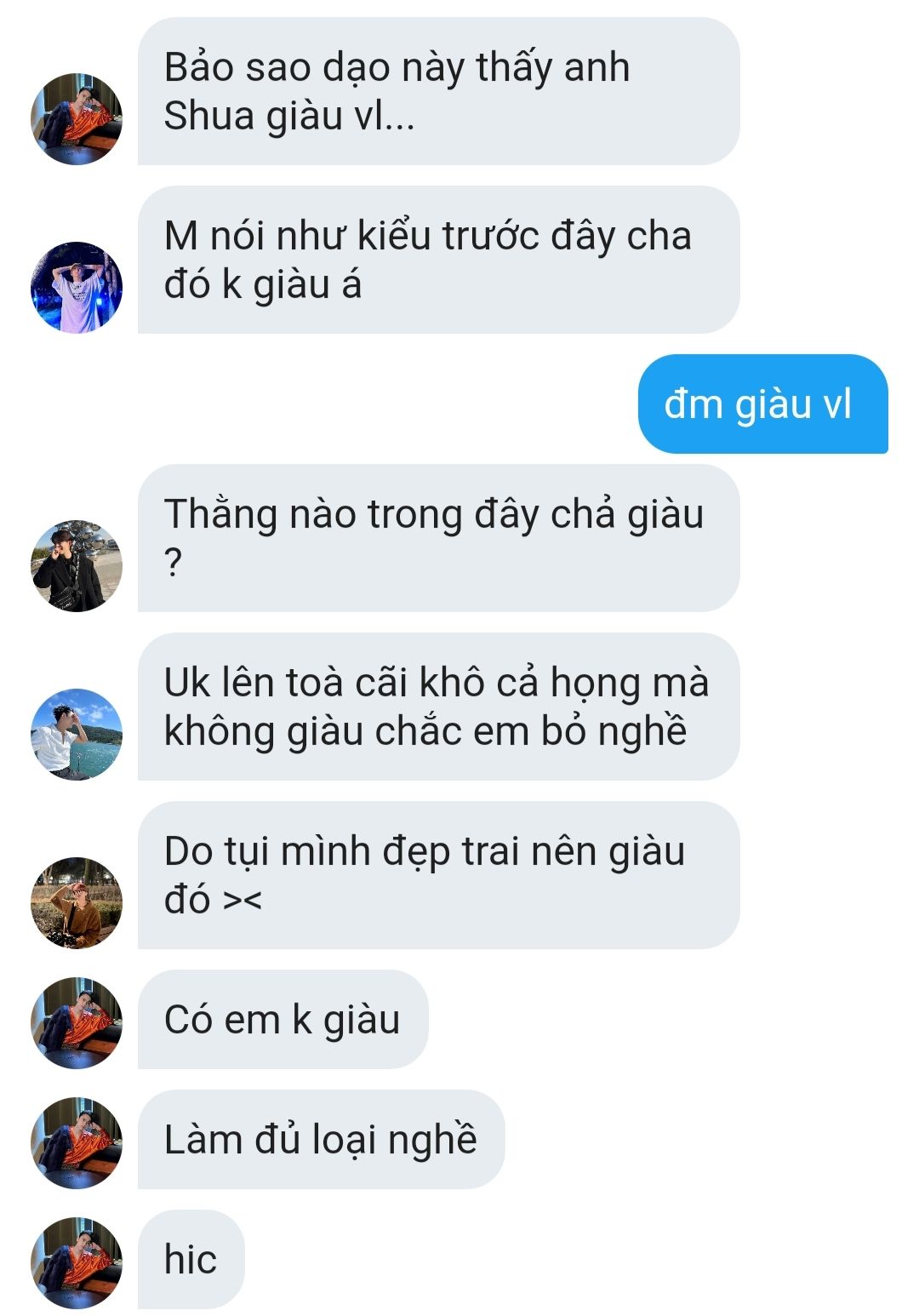Tap avatar beside 'Uk lên toà' message

(x=77, y=735)
